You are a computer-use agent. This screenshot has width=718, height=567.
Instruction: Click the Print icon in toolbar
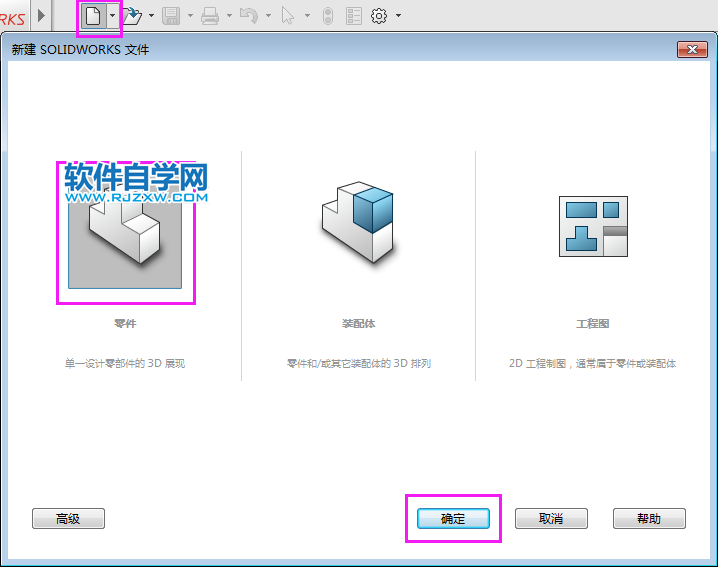pyautogui.click(x=210, y=16)
